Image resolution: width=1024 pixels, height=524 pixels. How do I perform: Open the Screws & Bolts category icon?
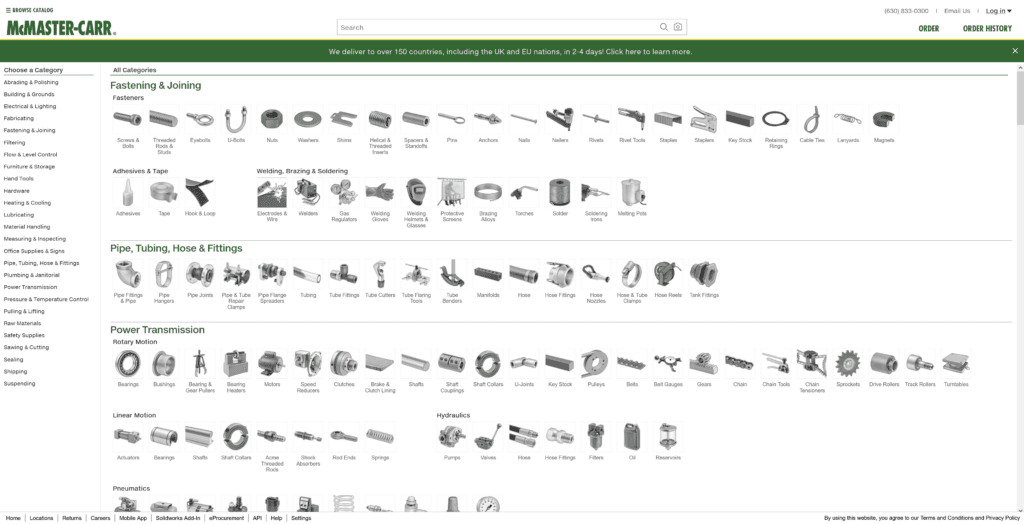128,120
